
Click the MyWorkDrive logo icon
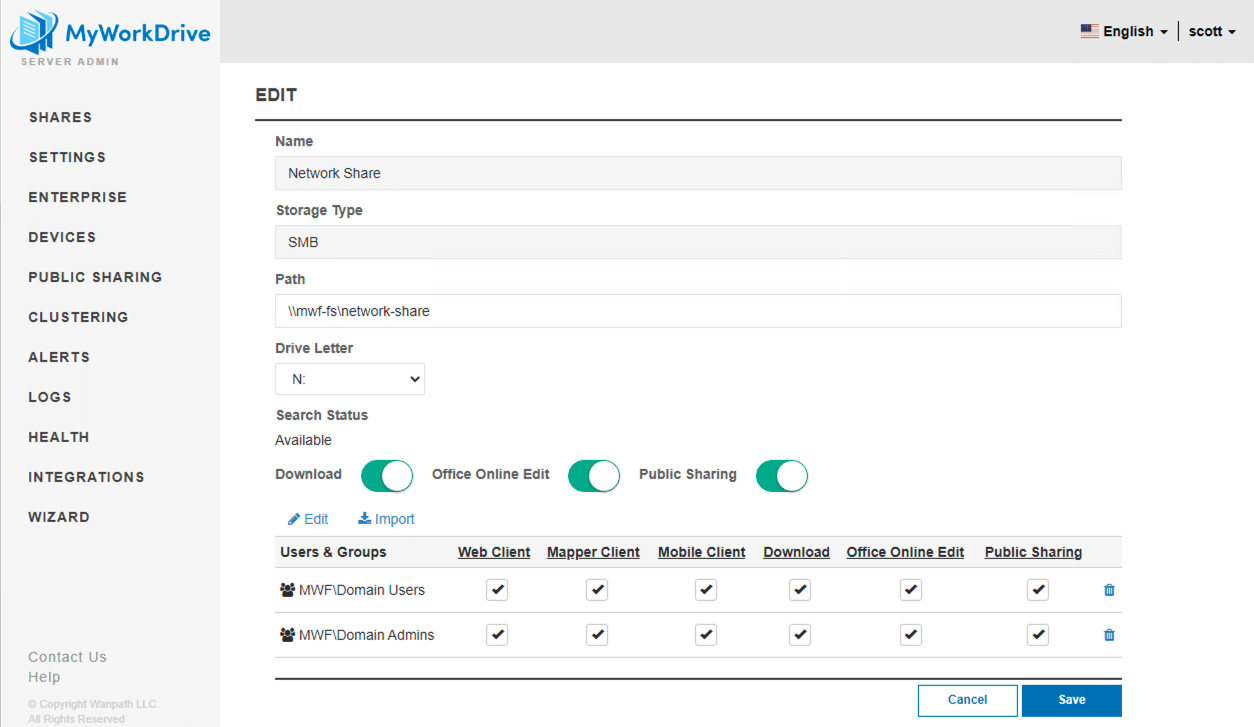[35, 33]
